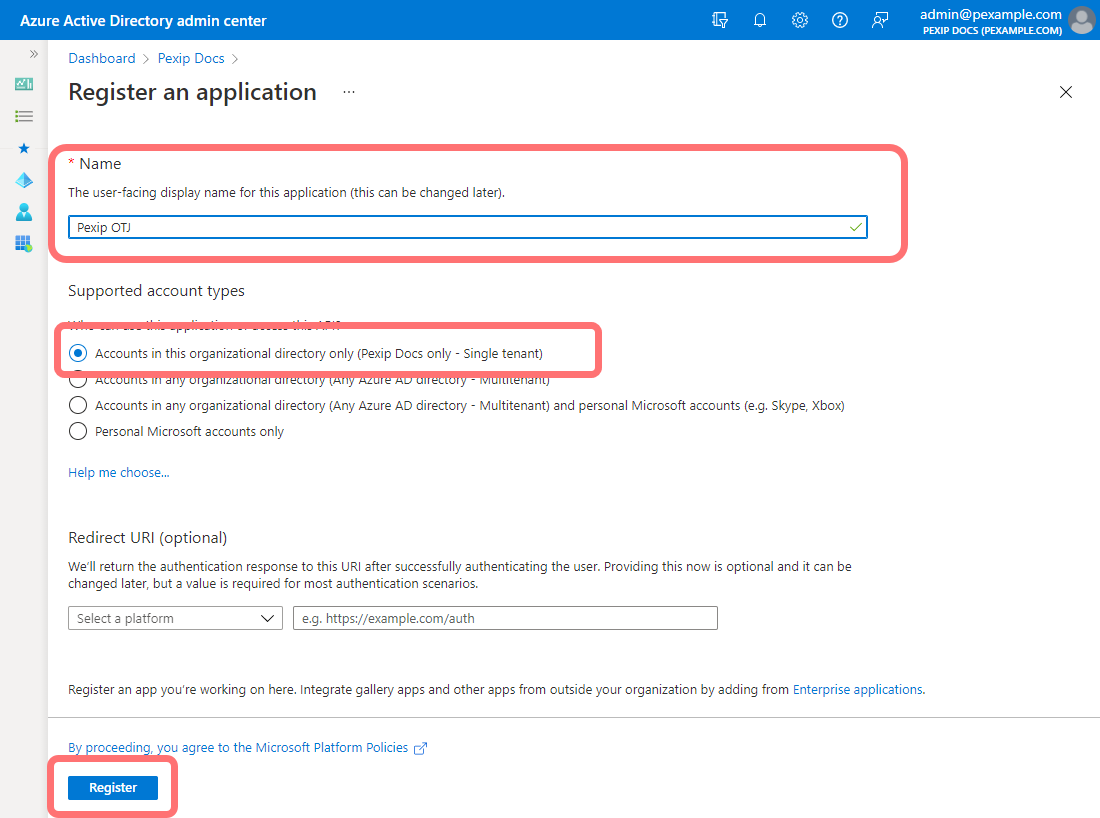Go to Dashboard breadcrumb

(101, 59)
